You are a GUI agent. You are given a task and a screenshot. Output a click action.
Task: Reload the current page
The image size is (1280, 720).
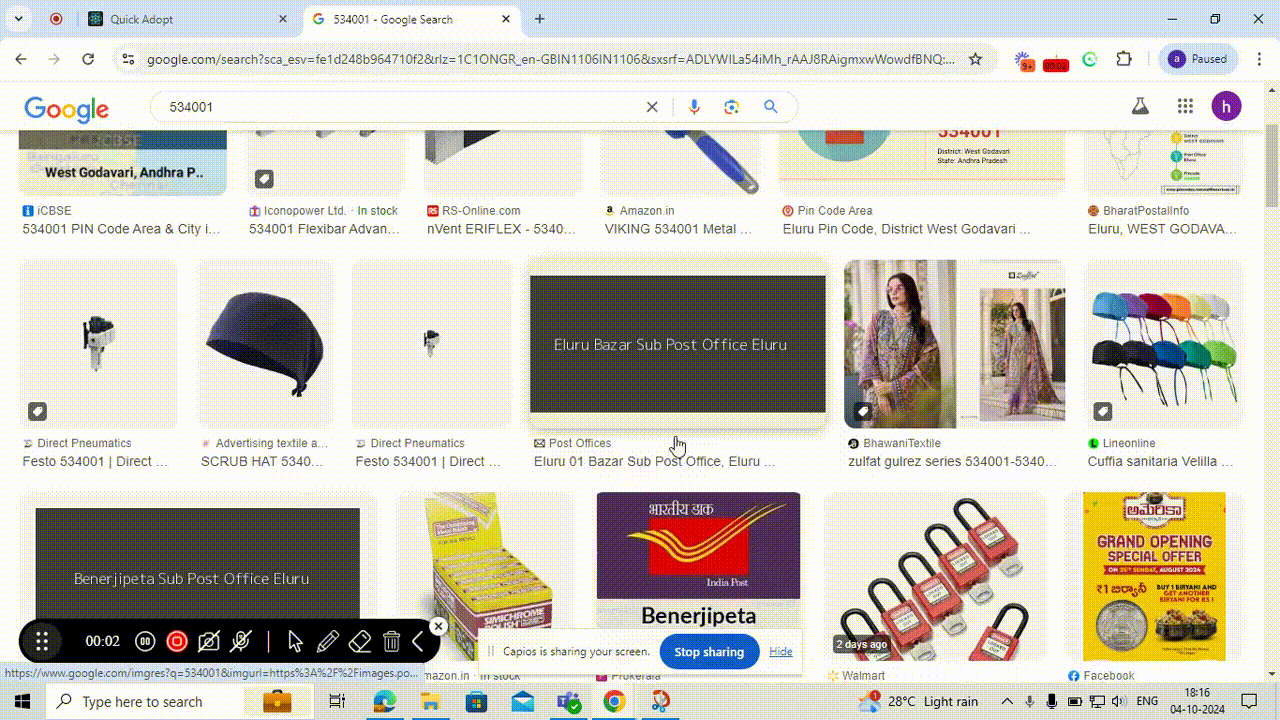88,59
